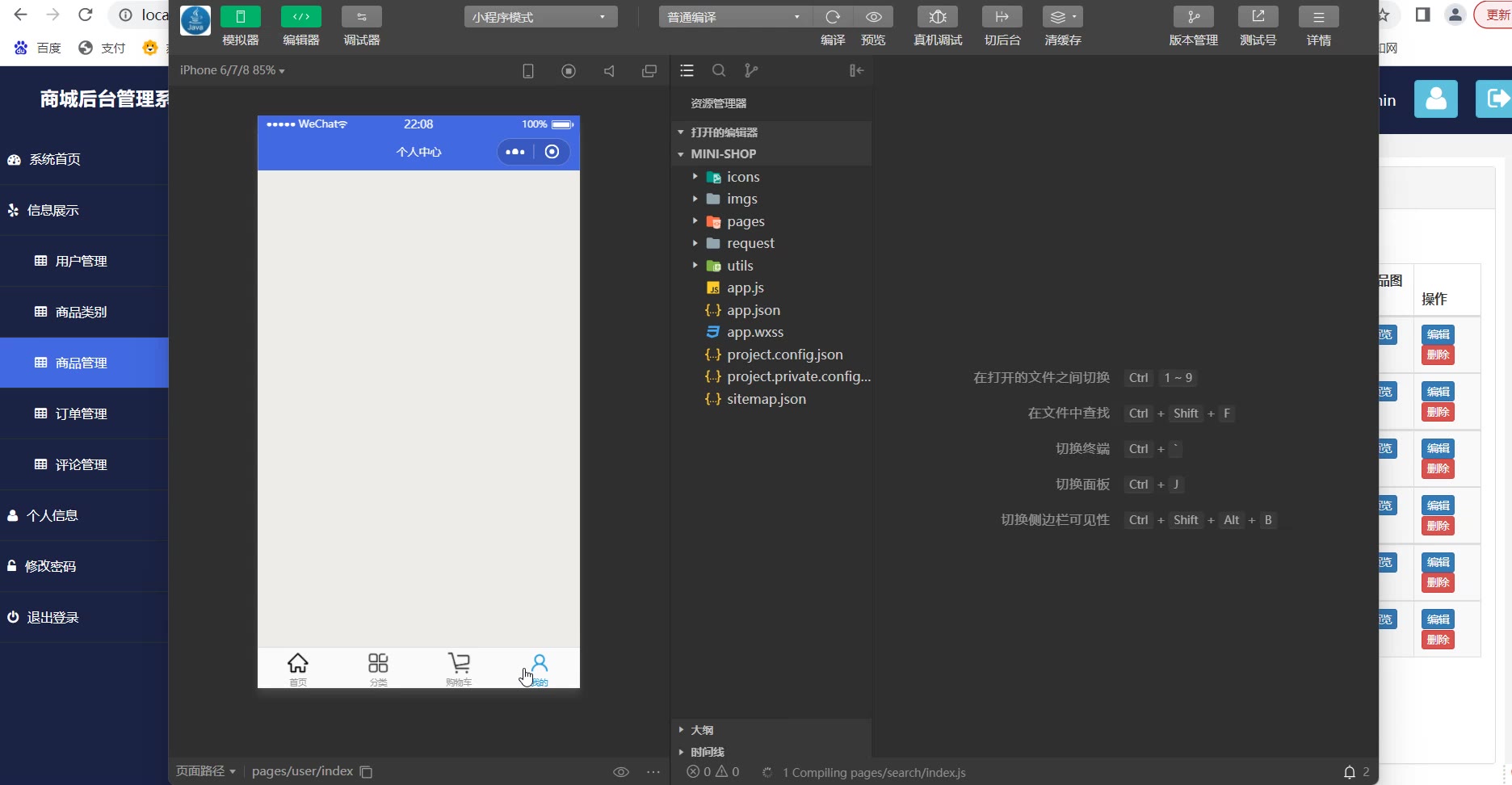Open the 普通编译 compile mode dropdown

pos(735,17)
